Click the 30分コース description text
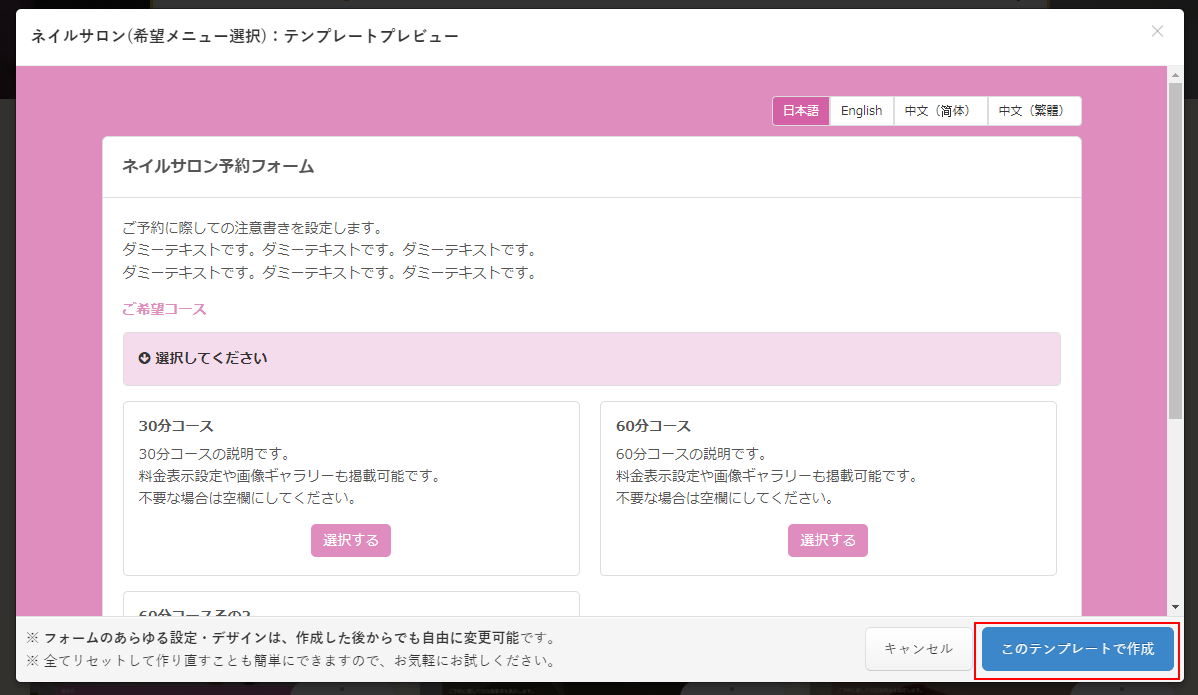The height and width of the screenshot is (695, 1198). click(289, 475)
